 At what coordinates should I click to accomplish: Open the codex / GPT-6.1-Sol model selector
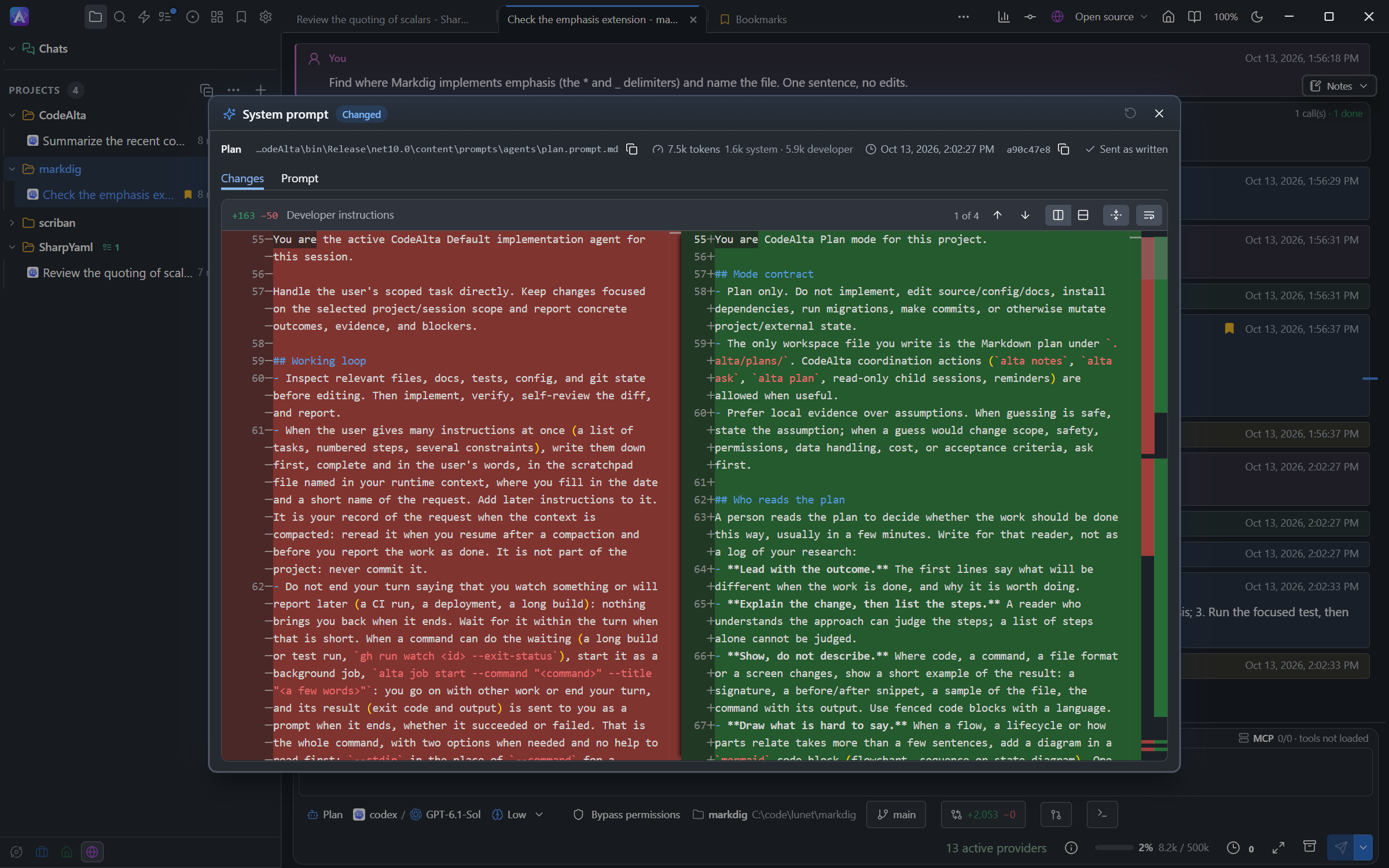click(417, 814)
